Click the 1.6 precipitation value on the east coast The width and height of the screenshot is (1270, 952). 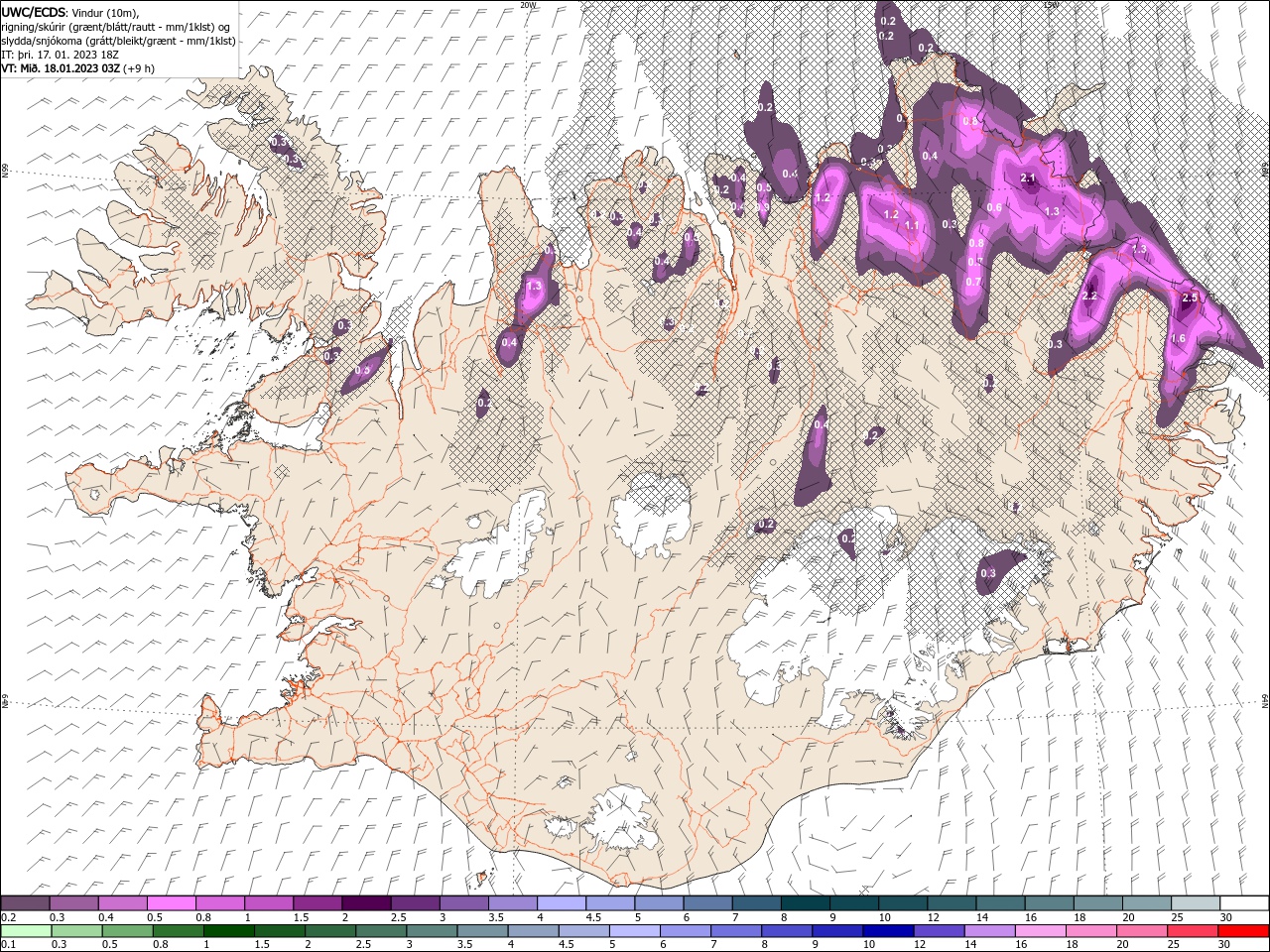click(x=1179, y=339)
